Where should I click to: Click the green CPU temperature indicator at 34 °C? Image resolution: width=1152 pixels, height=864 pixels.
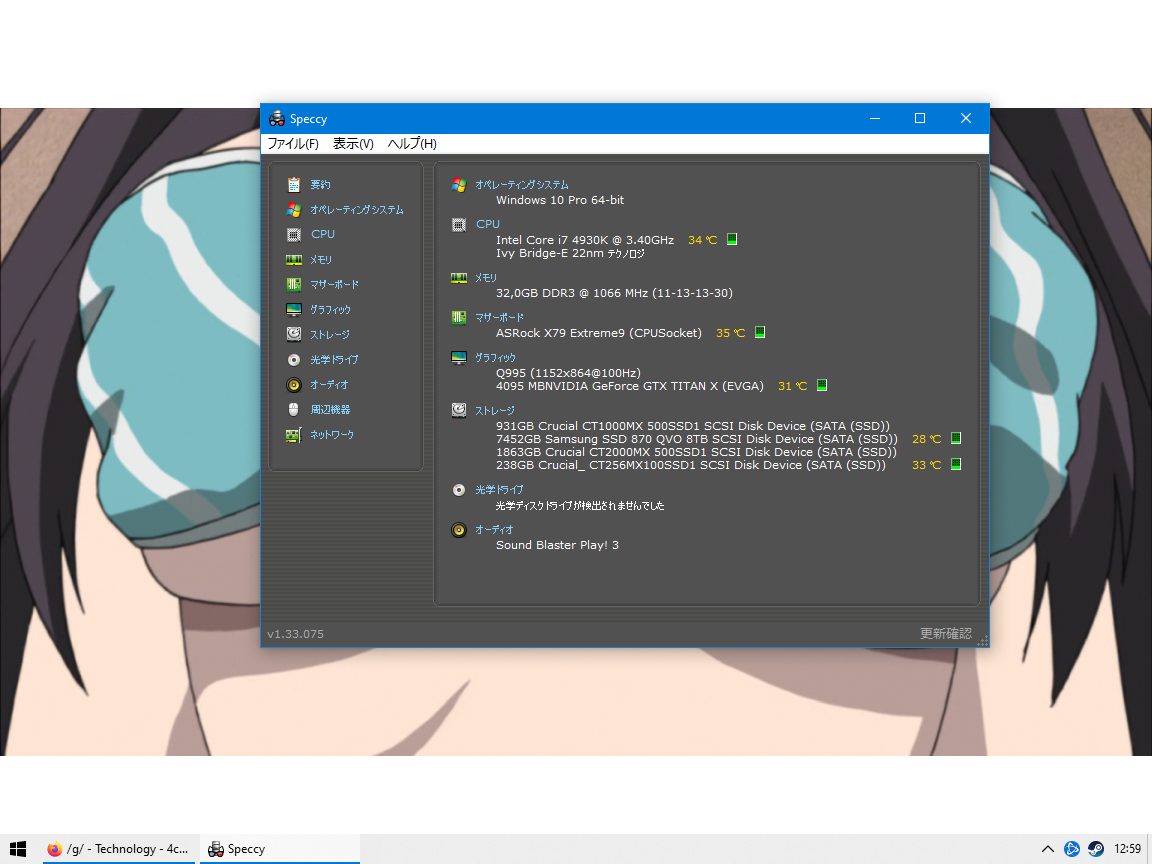coord(732,239)
